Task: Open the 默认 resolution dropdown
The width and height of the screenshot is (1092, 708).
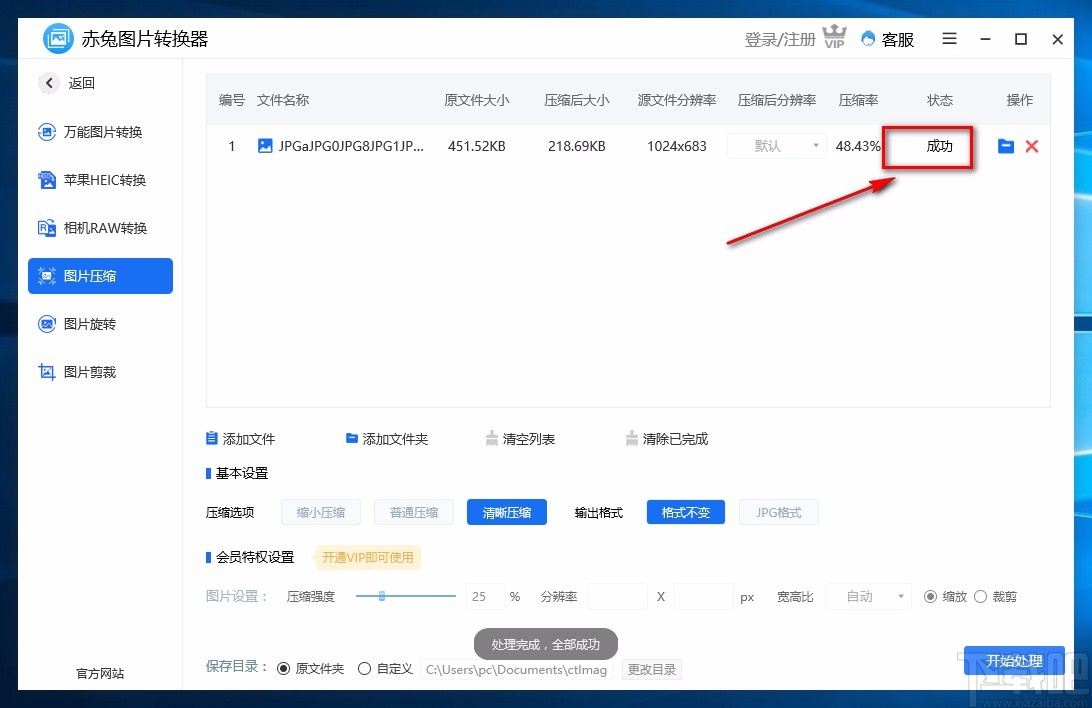Action: (x=776, y=146)
